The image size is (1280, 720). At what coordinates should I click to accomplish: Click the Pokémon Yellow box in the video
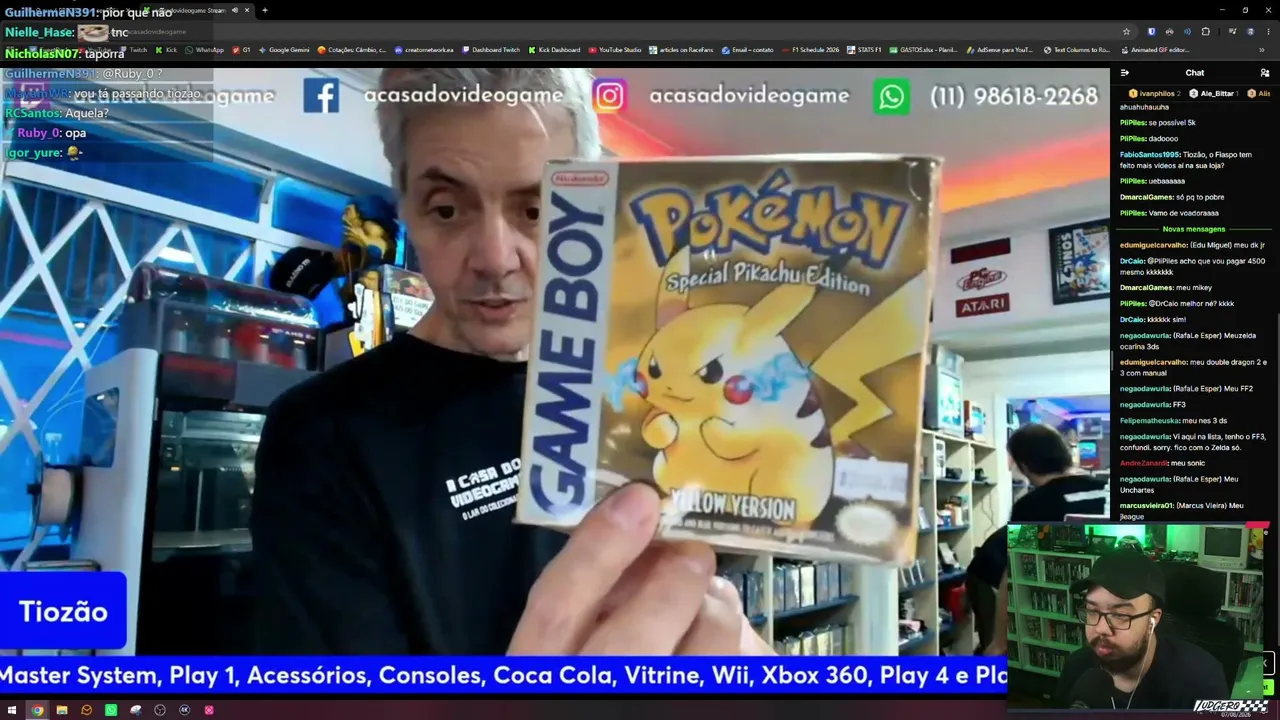pos(729,360)
